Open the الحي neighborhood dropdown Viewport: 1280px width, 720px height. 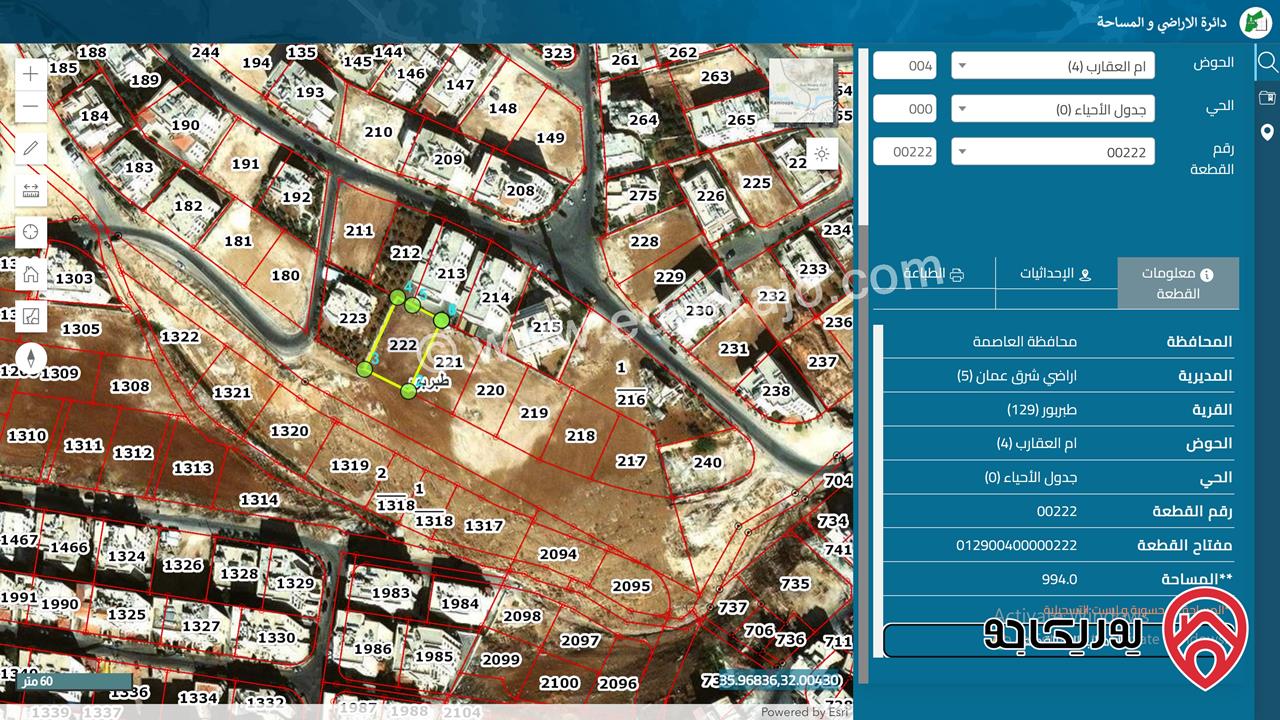pyautogui.click(x=1052, y=109)
